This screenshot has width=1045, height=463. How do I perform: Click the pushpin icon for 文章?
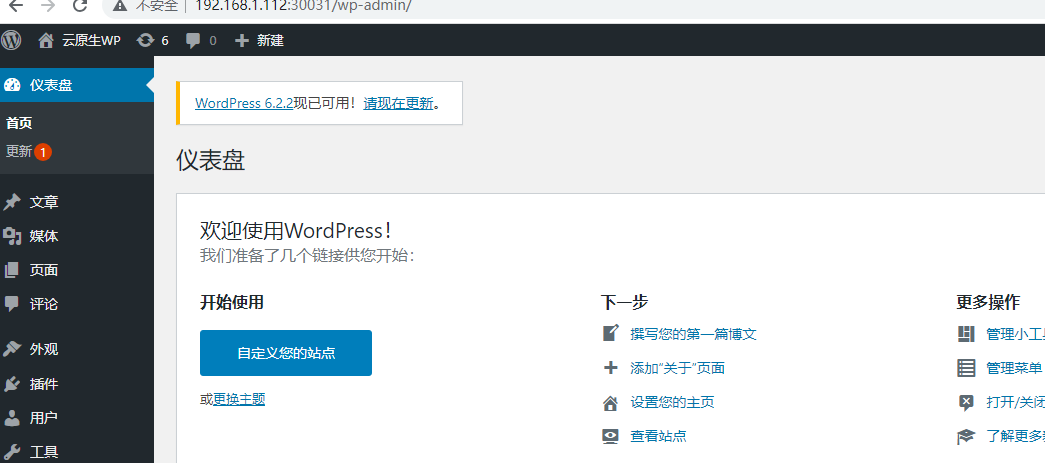12,202
